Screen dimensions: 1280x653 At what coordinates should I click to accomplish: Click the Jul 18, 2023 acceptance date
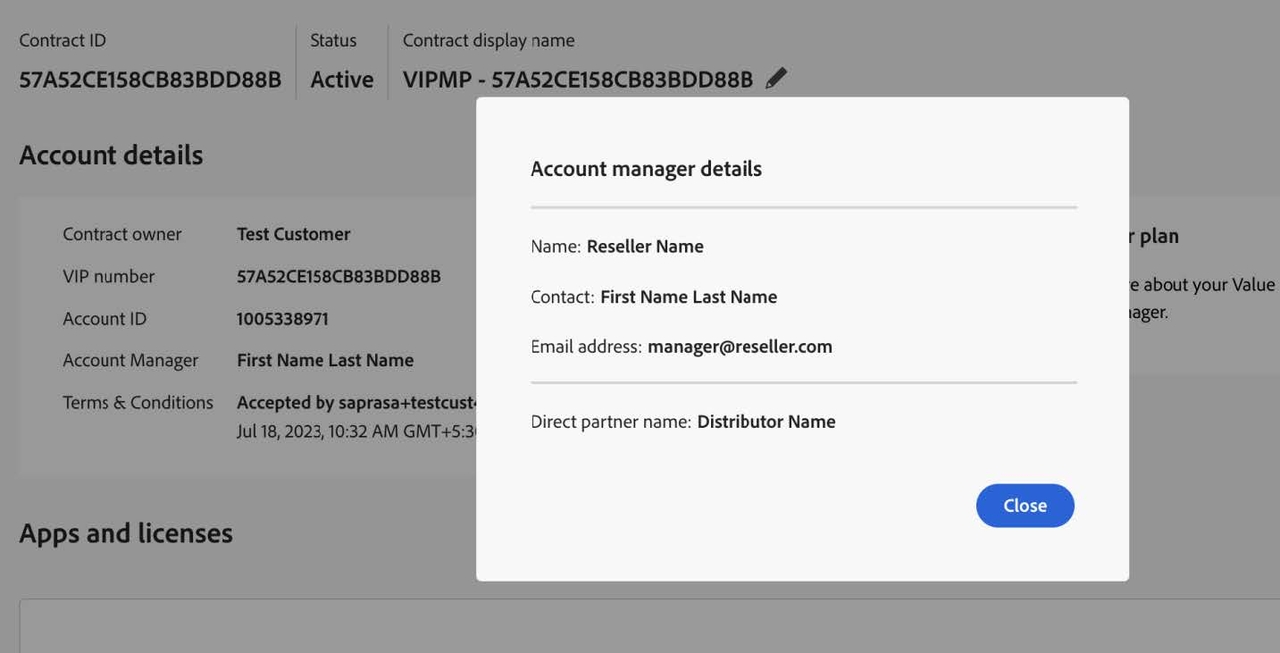tap(356, 432)
